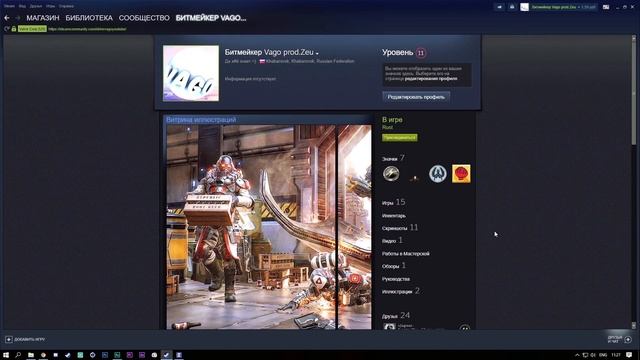Open the large soldier showcase artwork
Image resolution: width=640 pixels, height=360 pixels.
tap(251, 227)
